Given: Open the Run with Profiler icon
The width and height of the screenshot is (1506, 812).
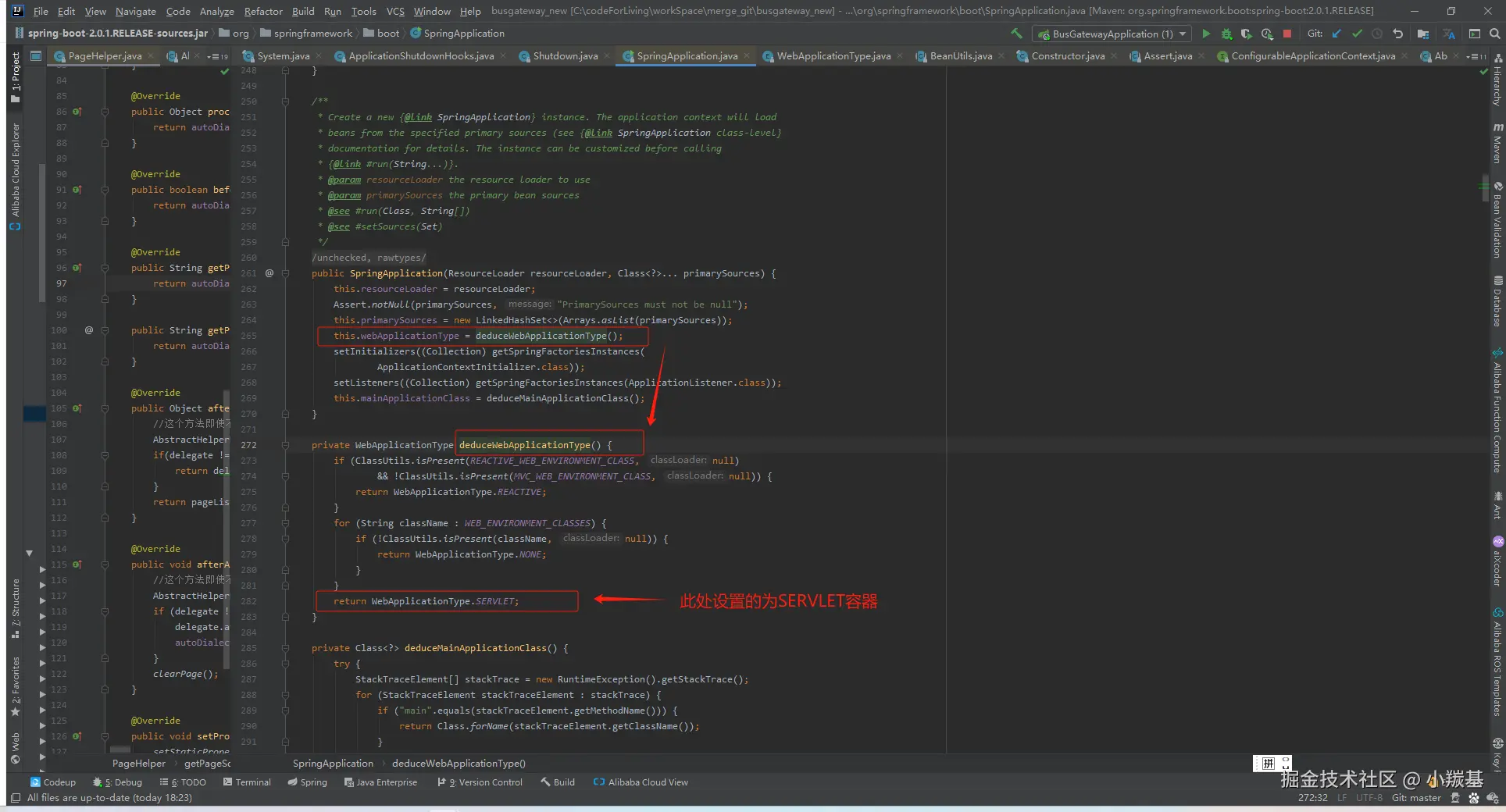Looking at the screenshot, I should pyautogui.click(x=1267, y=34).
